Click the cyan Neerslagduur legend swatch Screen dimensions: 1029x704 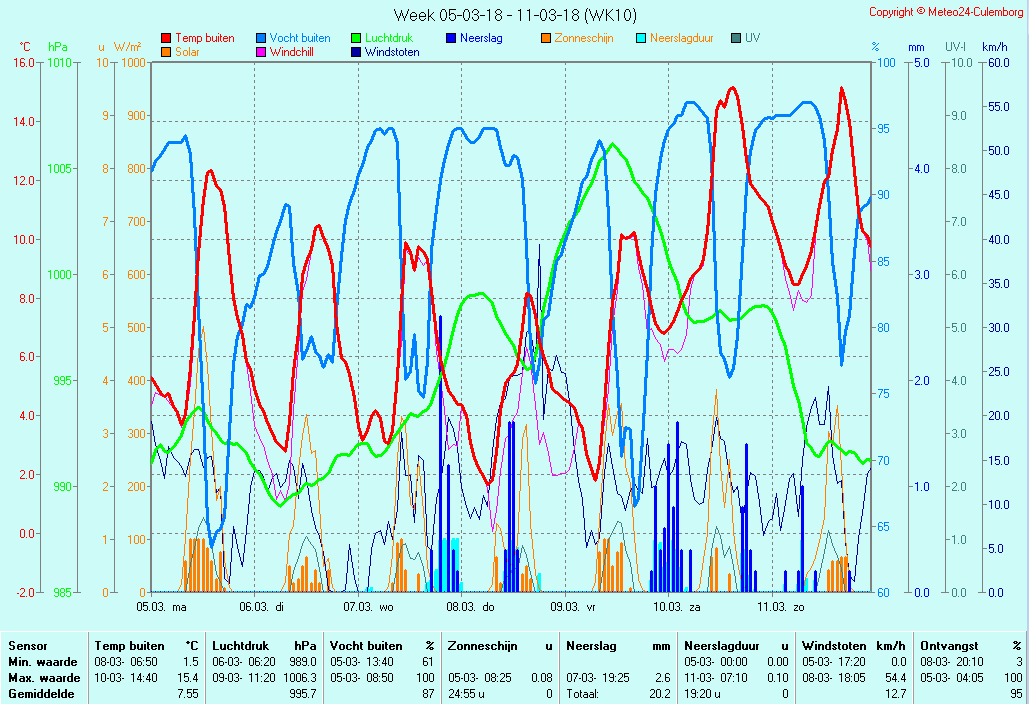641,38
